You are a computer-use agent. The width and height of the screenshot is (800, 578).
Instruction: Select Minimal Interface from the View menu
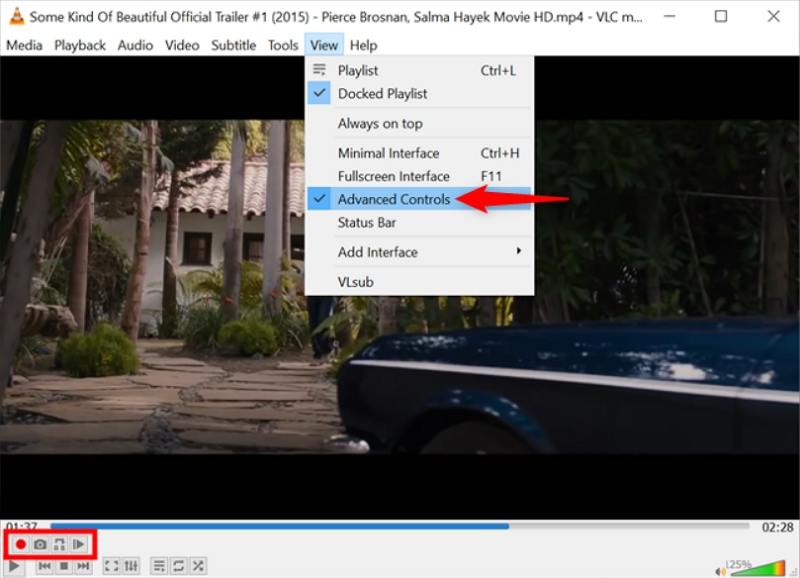tap(389, 153)
